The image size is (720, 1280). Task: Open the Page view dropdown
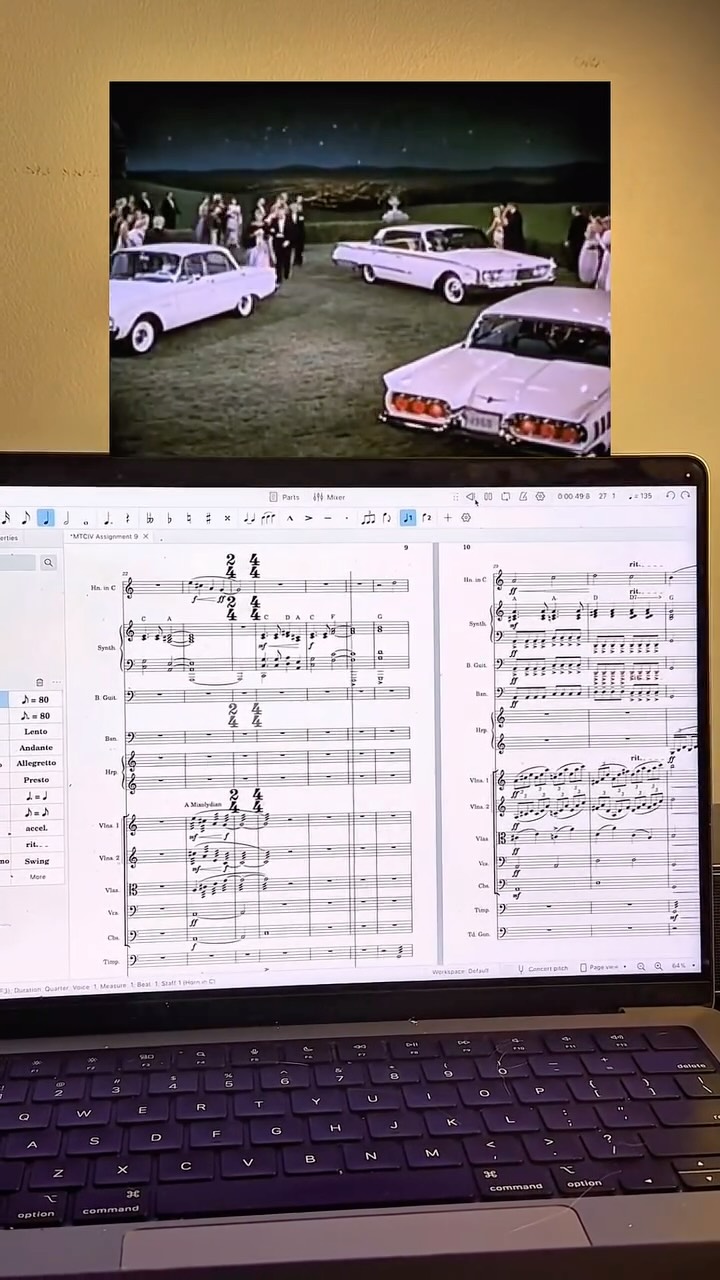point(603,967)
